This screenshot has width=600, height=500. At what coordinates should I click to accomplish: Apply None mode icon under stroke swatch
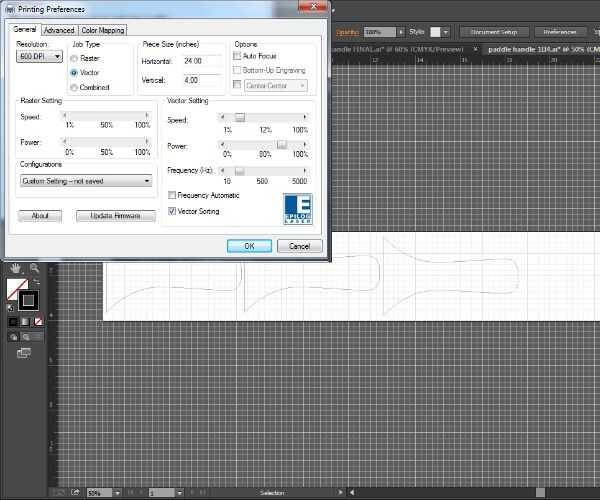[x=38, y=321]
